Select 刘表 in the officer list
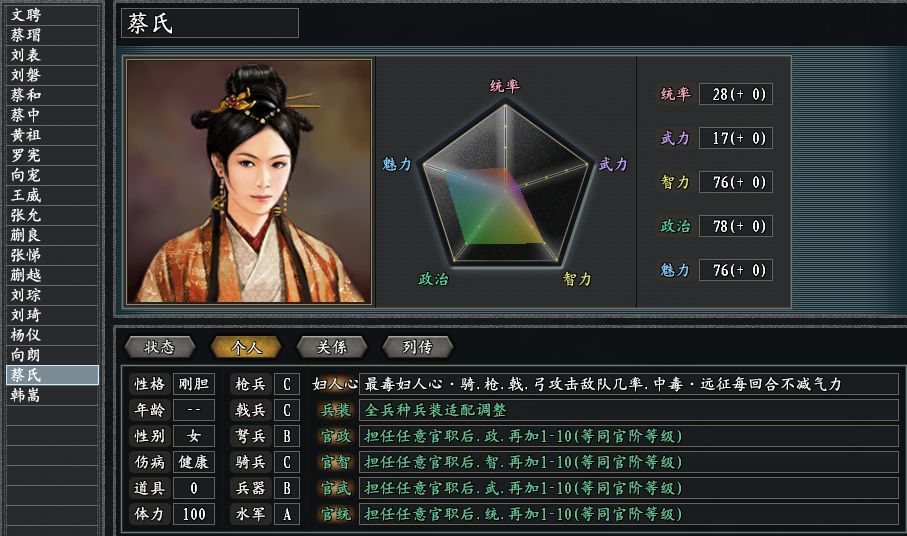The width and height of the screenshot is (907, 536). tap(52, 55)
